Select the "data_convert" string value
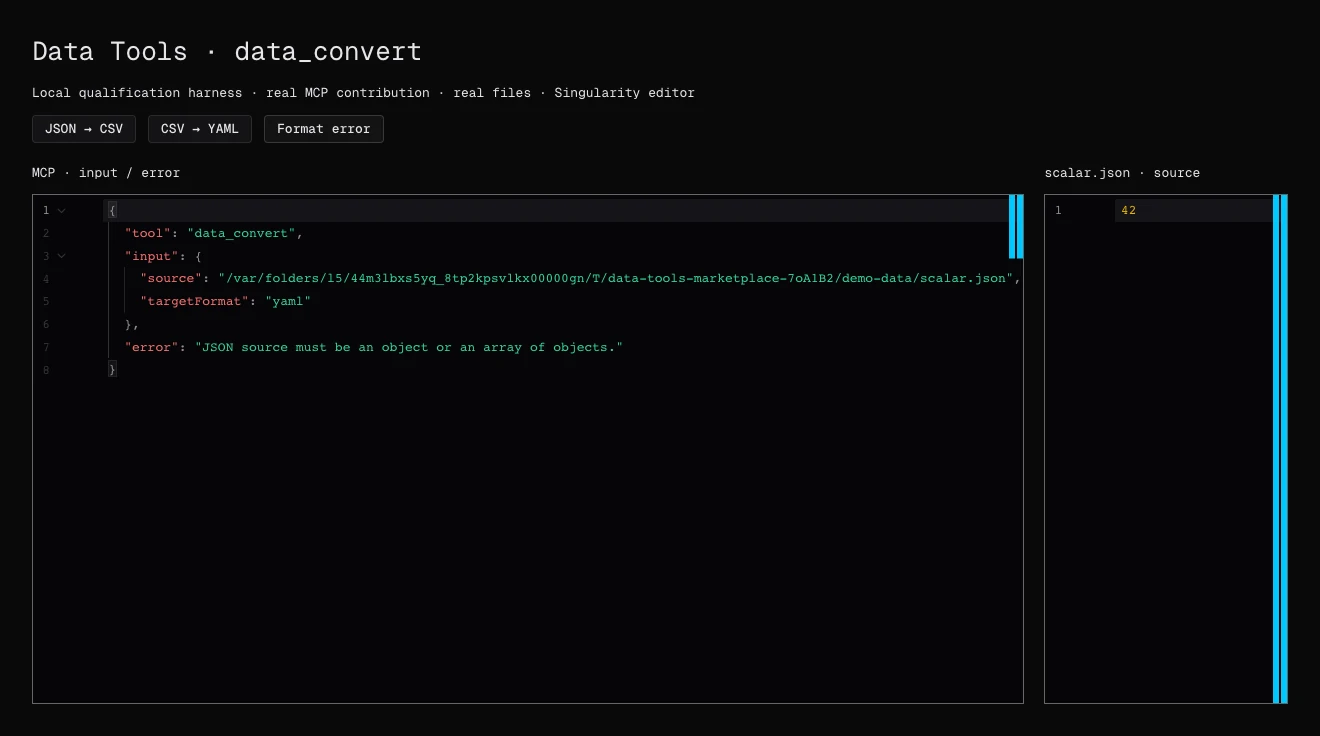 pos(241,233)
